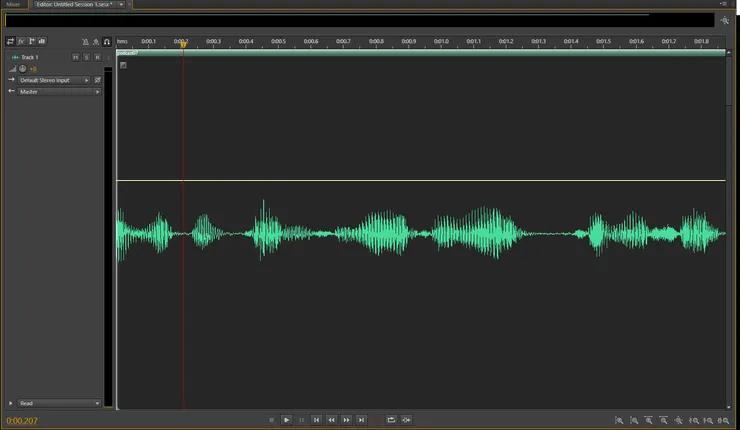This screenshot has width=740, height=430.
Task: Click the Track 1 volume knob
Action: [x=23, y=69]
